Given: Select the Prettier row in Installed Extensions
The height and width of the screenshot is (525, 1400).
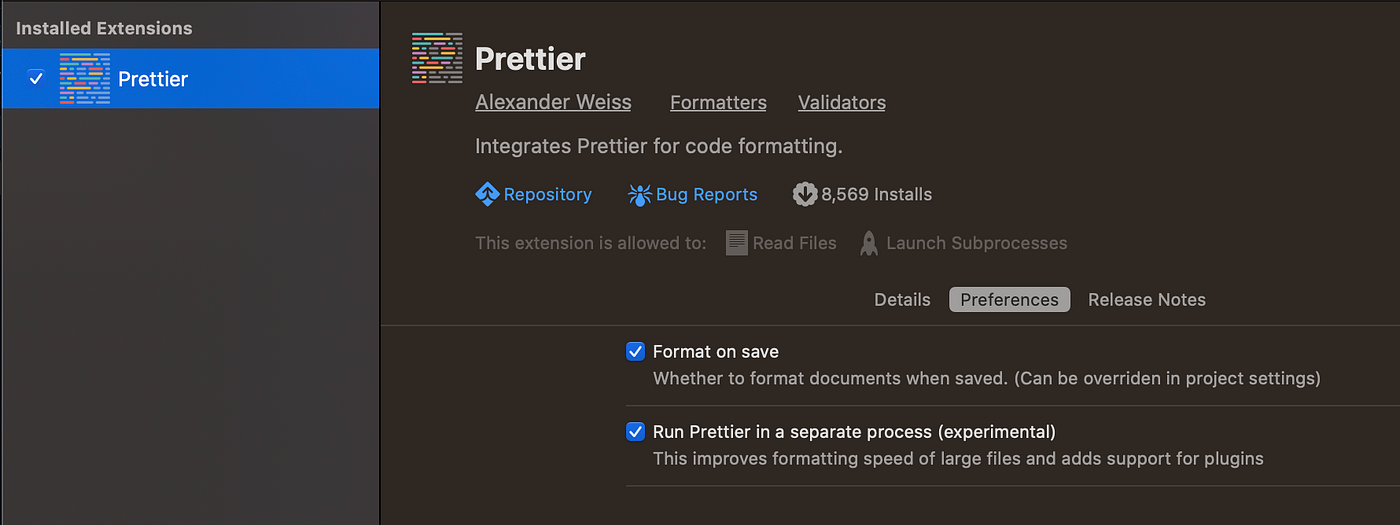Looking at the screenshot, I should point(250,79).
